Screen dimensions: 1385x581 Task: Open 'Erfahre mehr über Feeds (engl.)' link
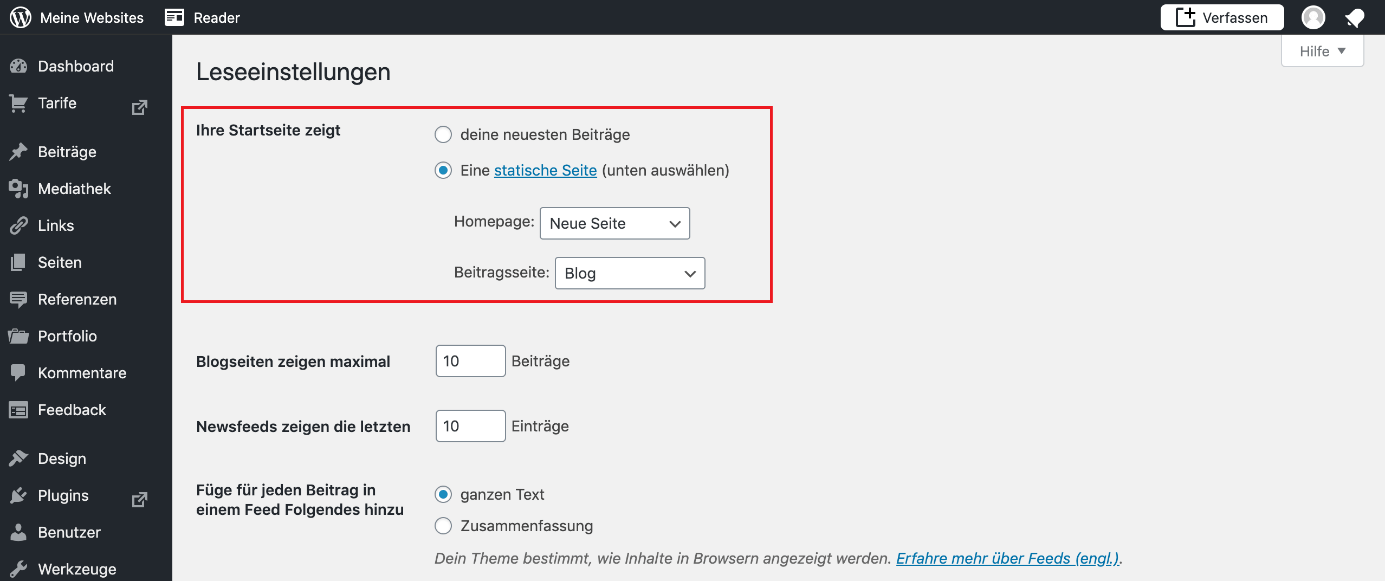1008,558
